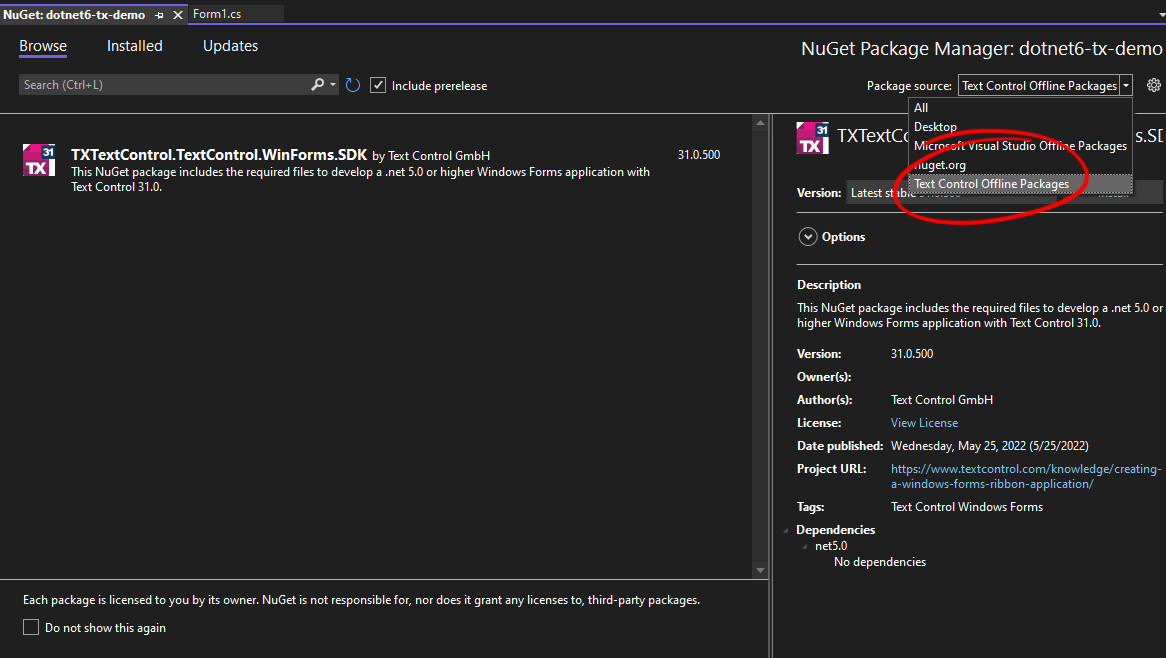Select All package source
The width and height of the screenshot is (1166, 658).
click(x=1020, y=108)
